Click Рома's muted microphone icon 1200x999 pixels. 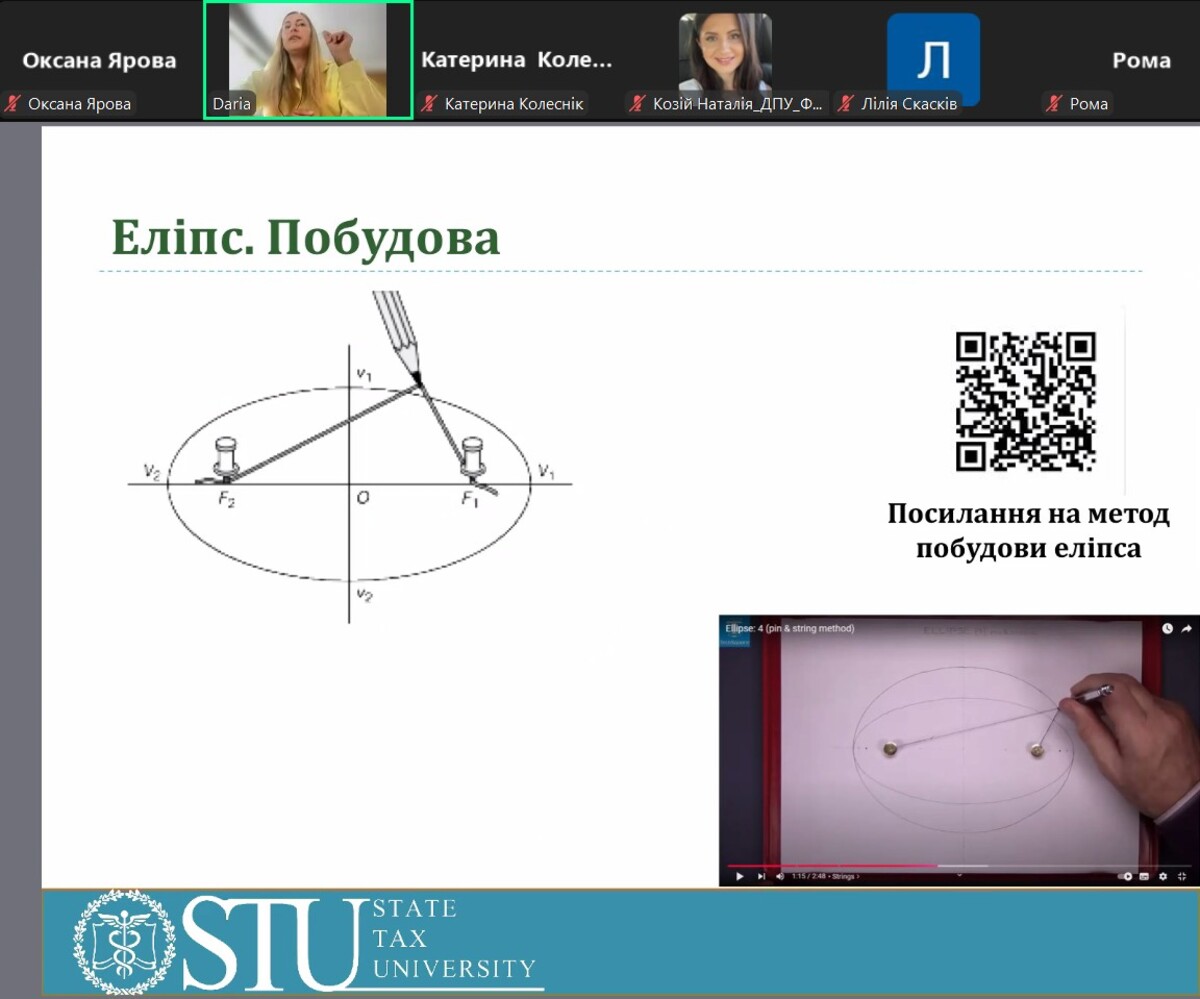(x=1053, y=104)
